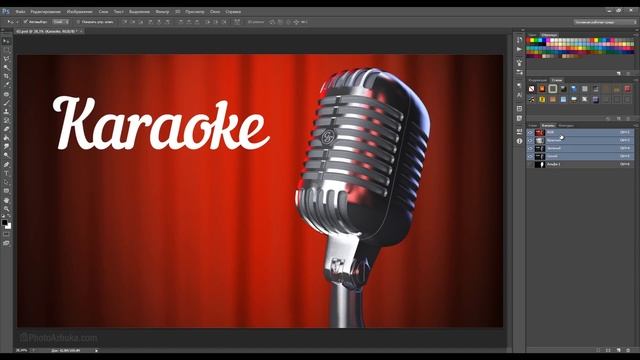The image size is (640, 360).
Task: Select the Красный channel row
Action: 580,140
